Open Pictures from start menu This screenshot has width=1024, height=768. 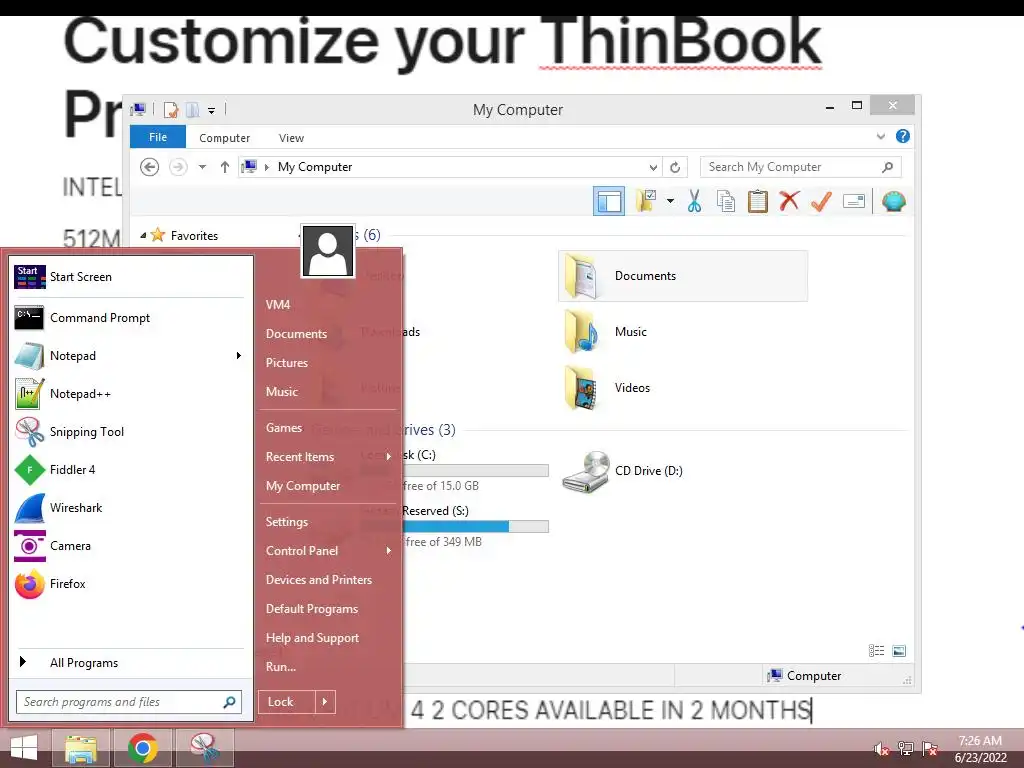(328, 363)
